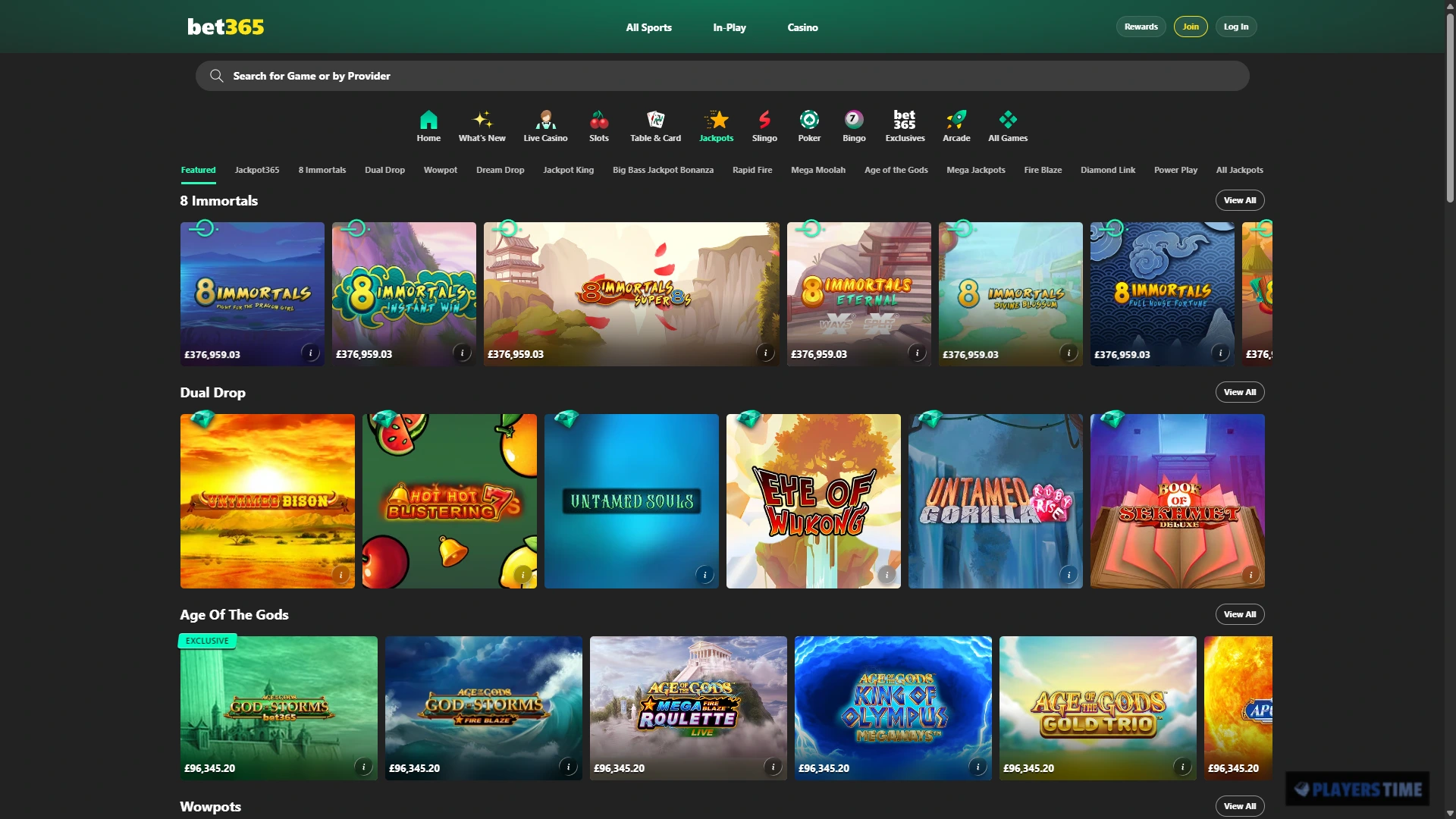Switch to the Diamond Link tab
The width and height of the screenshot is (1456, 819).
[x=1108, y=170]
